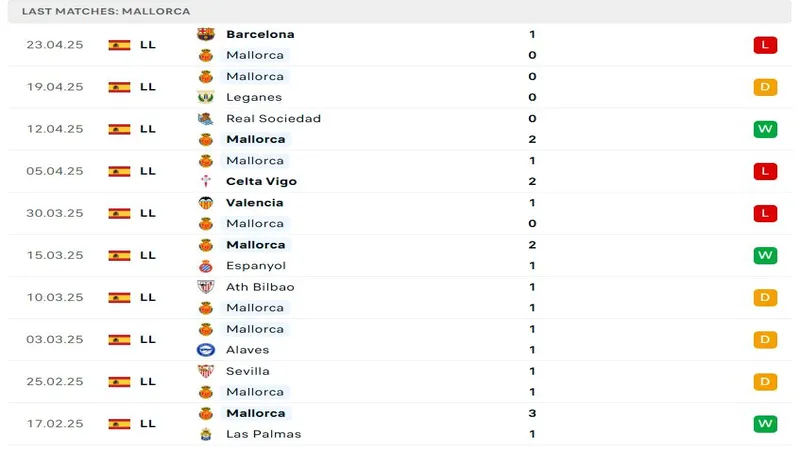
Task: Click the W badge on the 17.02.25 match
Action: (765, 424)
